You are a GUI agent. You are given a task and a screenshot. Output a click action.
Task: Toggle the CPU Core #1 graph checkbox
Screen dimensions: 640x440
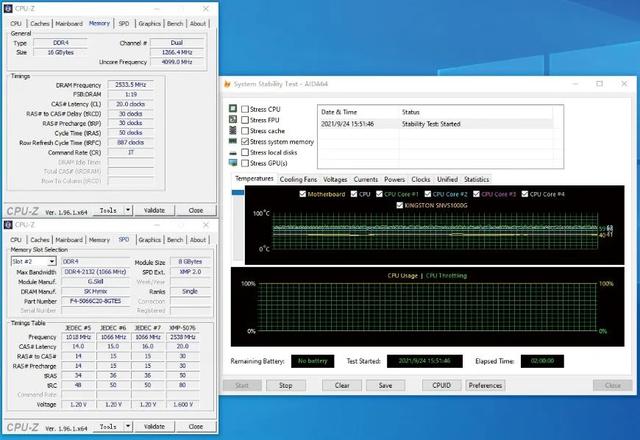(379, 194)
